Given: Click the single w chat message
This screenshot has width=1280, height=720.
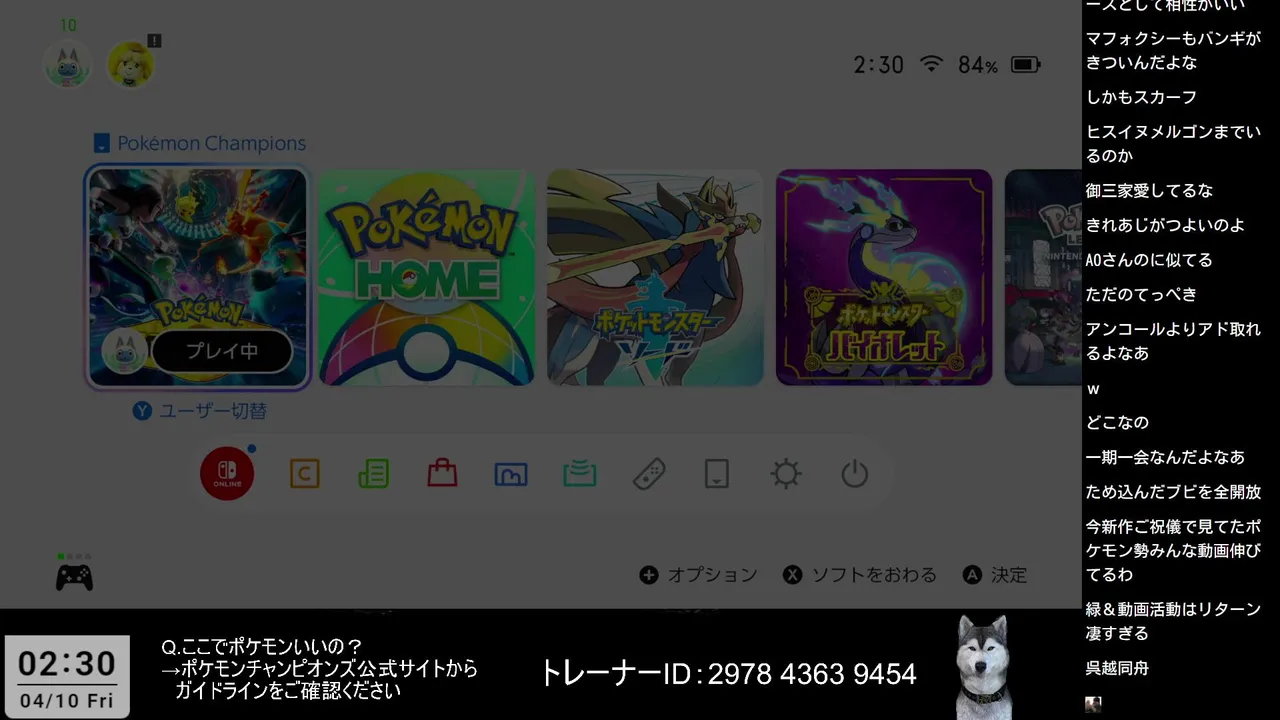Looking at the screenshot, I should pos(1093,389).
